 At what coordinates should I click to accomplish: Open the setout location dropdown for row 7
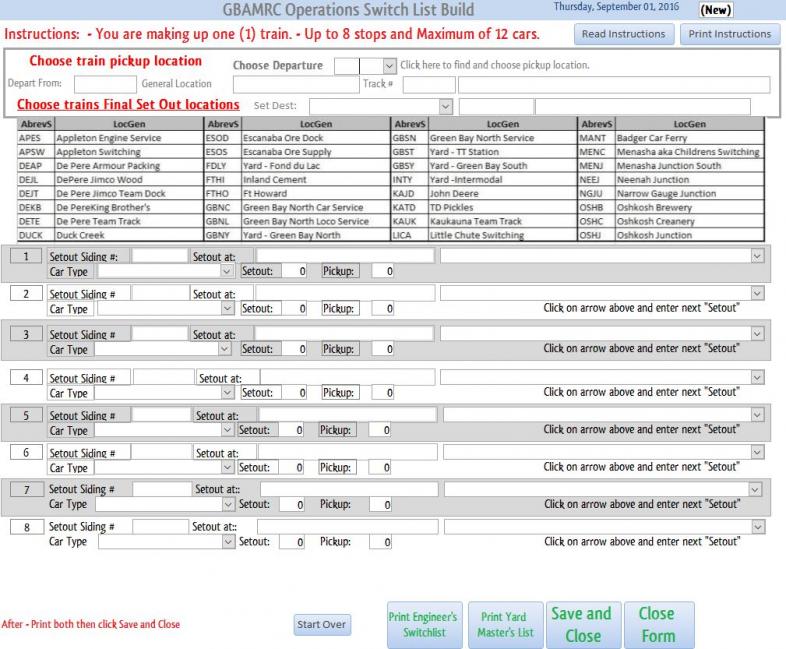tap(755, 489)
